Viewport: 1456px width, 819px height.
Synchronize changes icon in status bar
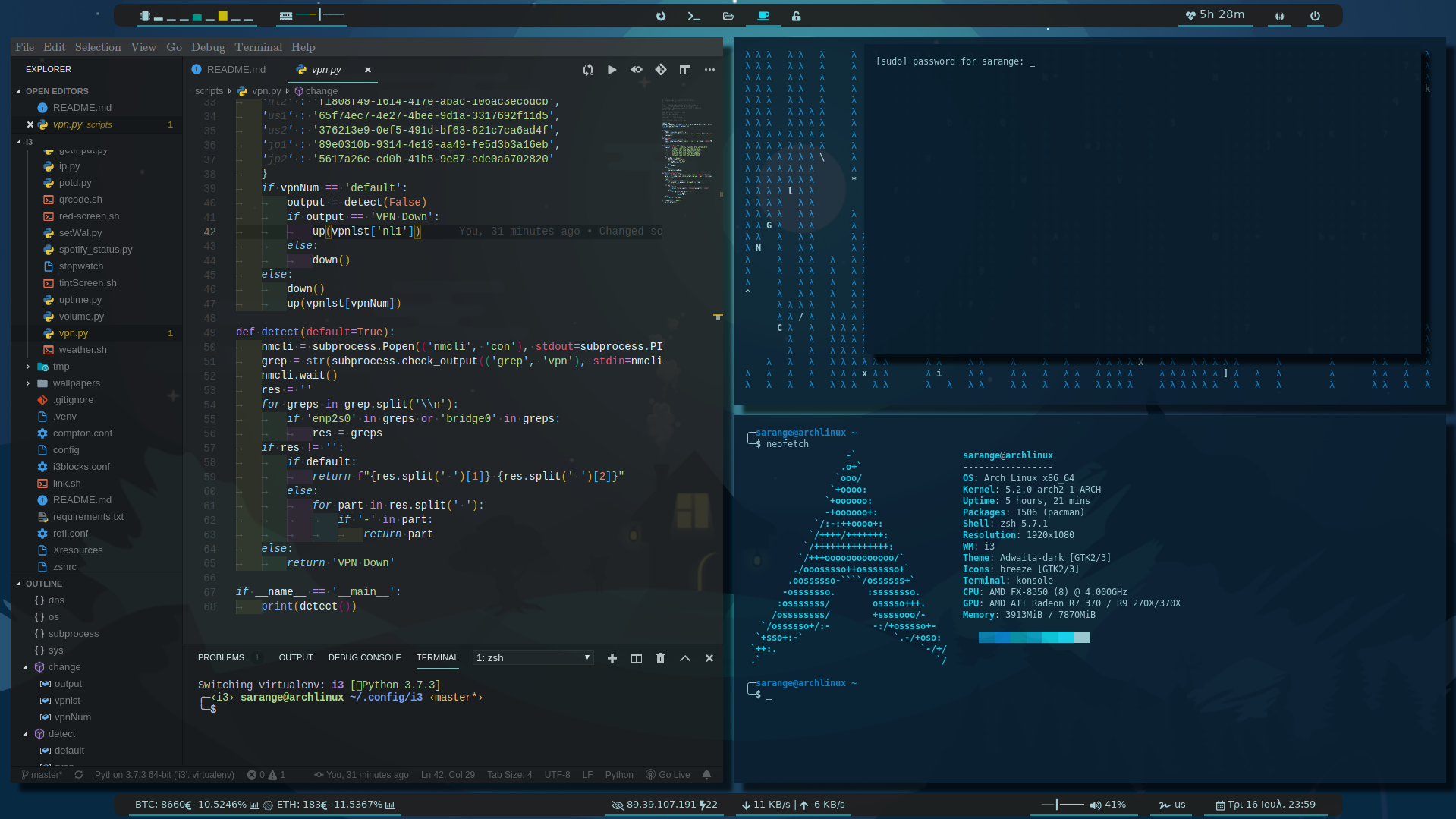[79, 775]
